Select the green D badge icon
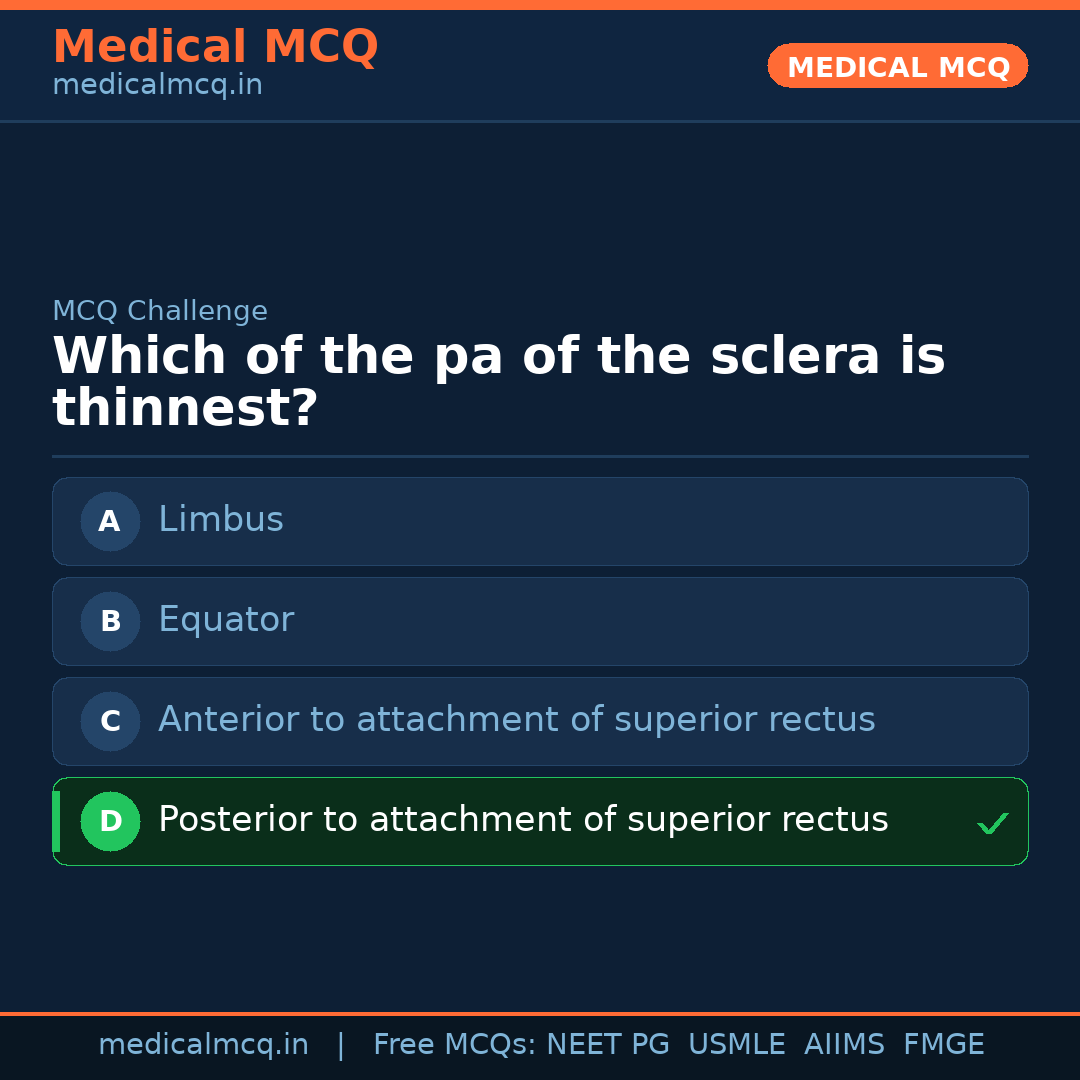 point(110,821)
